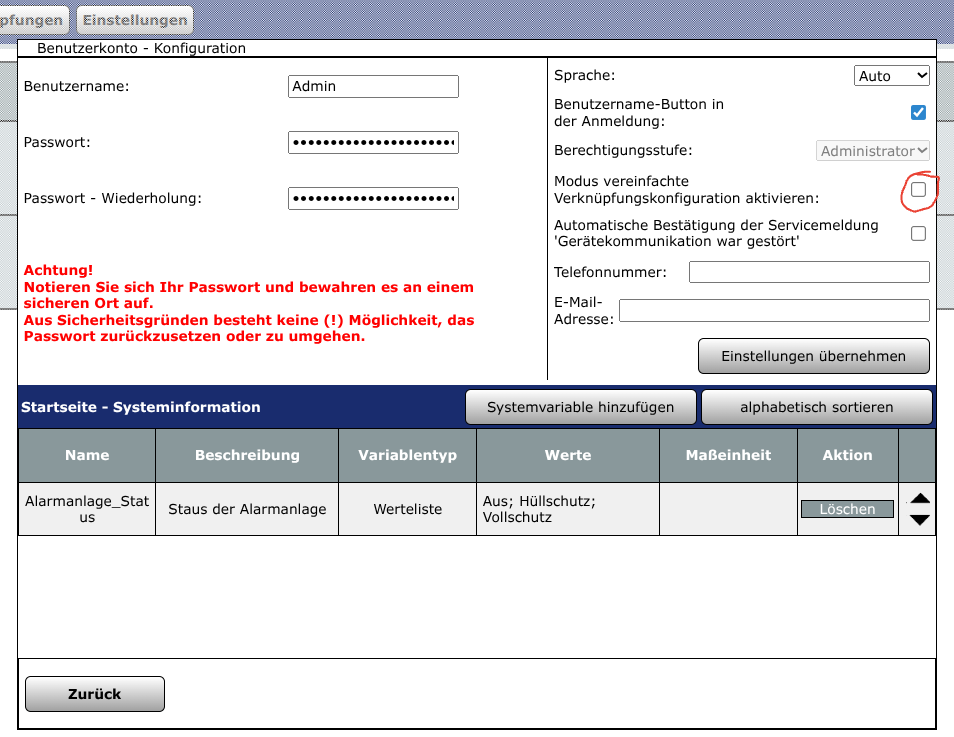Click the move-down arrow for Alarmanlage_Status
This screenshot has width=954, height=737.
coord(920,520)
